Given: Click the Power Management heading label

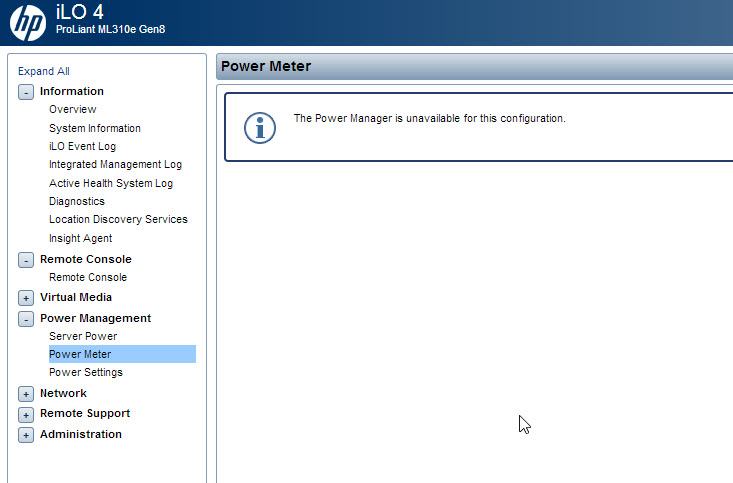Looking at the screenshot, I should tap(95, 318).
